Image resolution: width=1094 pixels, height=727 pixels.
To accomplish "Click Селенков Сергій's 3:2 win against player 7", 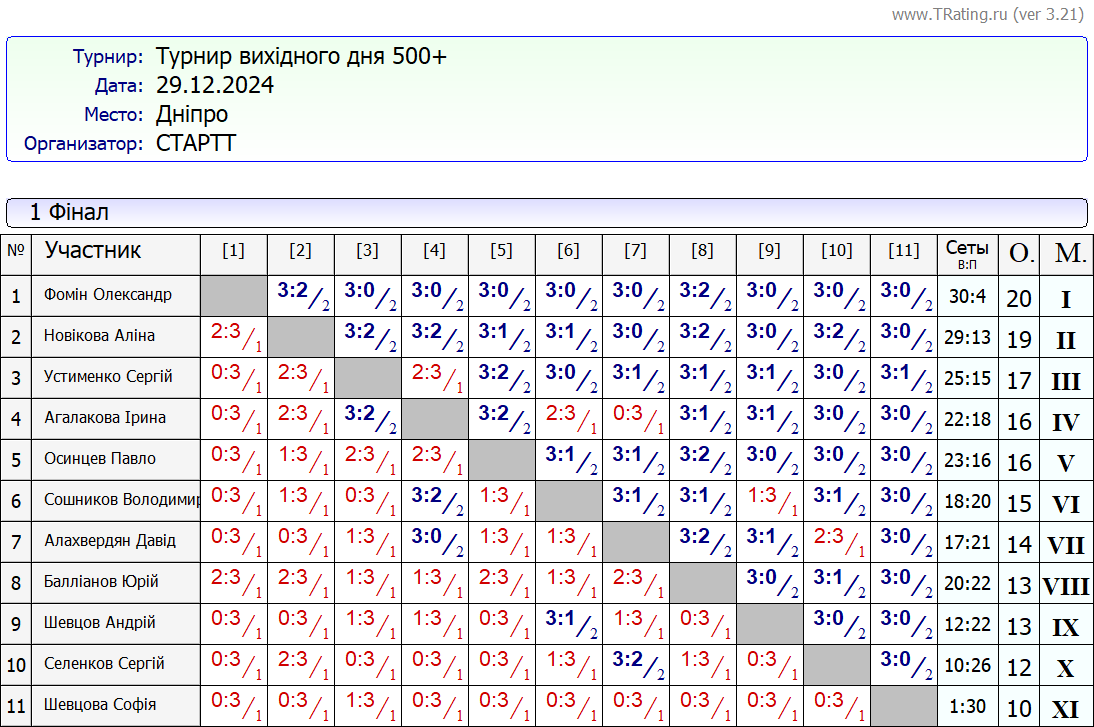I will 634,664.
